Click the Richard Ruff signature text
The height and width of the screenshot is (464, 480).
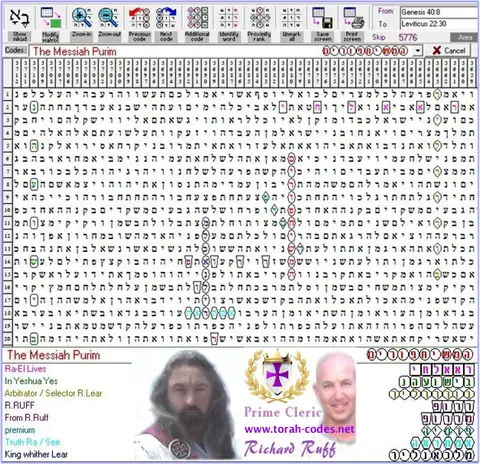(289, 448)
